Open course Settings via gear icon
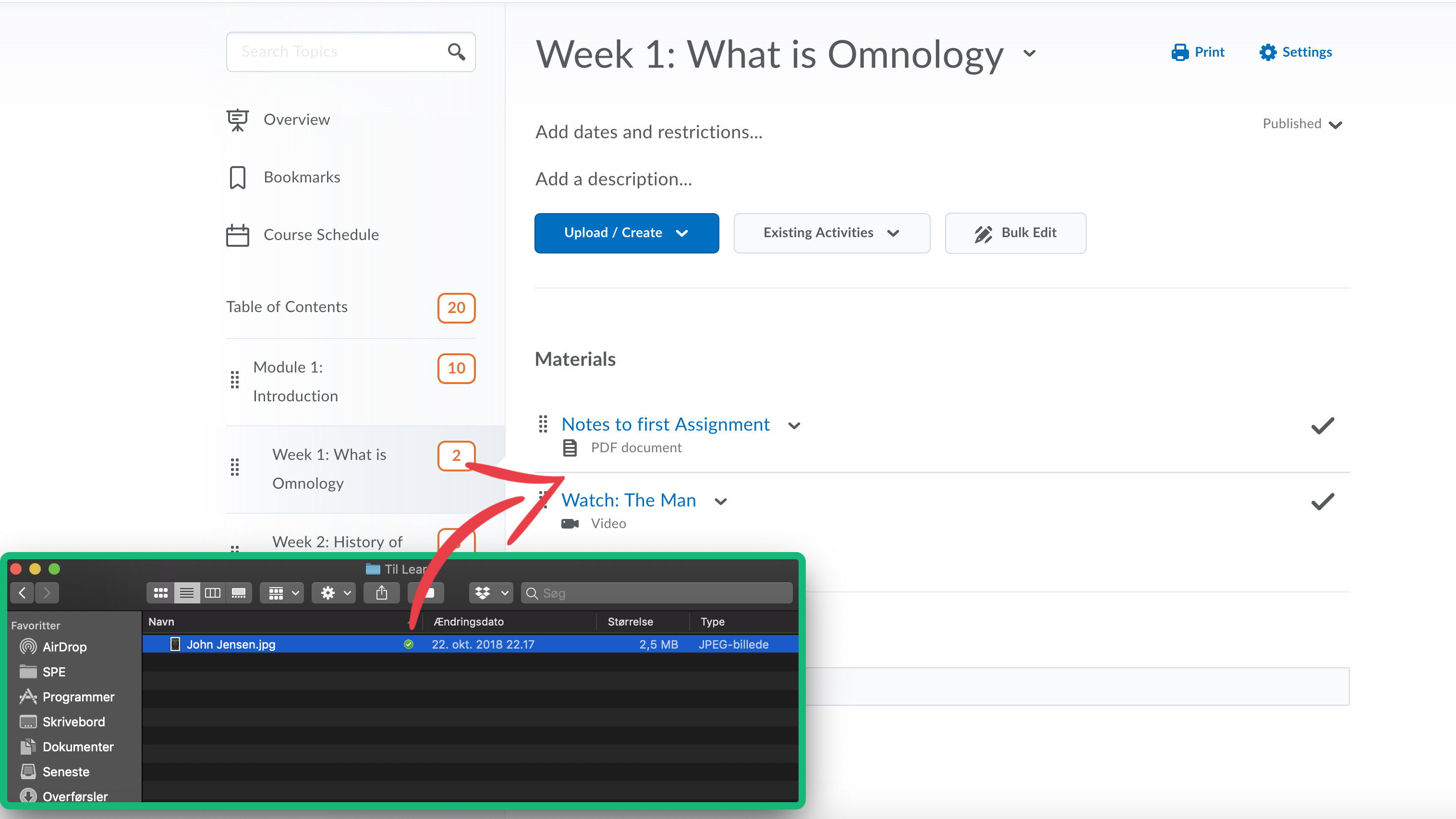1456x819 pixels. point(1268,52)
